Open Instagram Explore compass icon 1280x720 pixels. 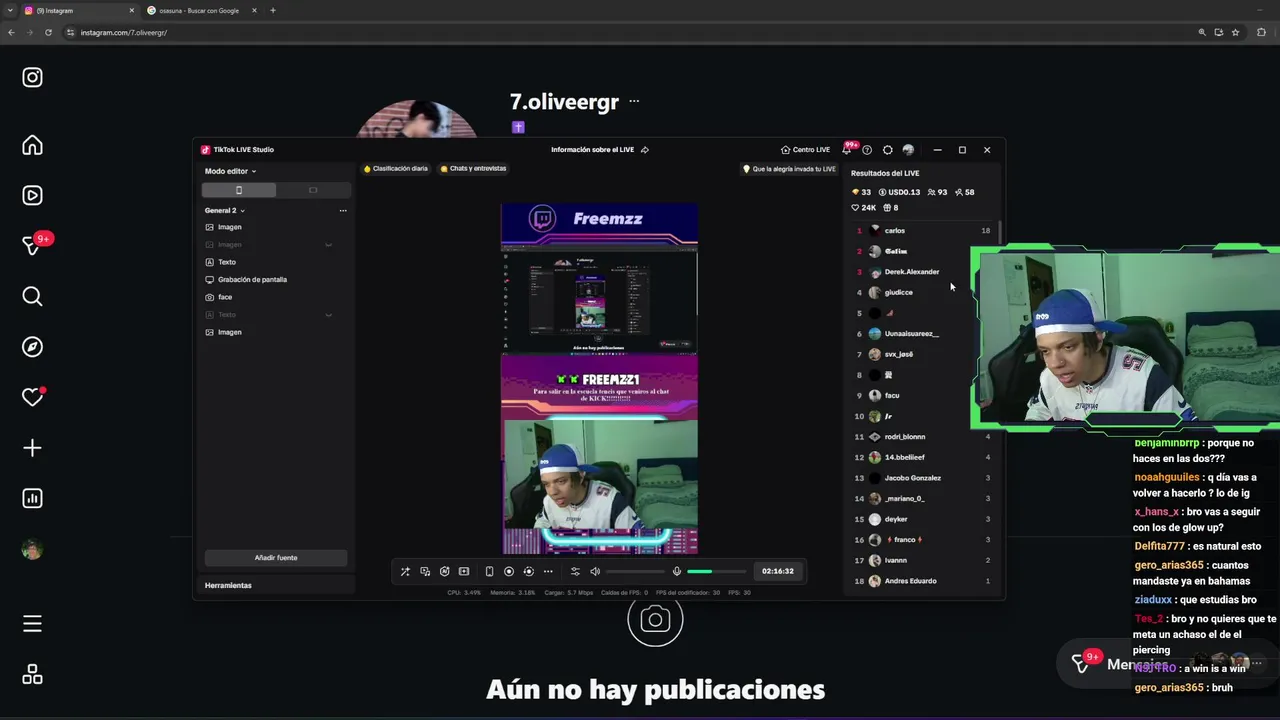click(x=32, y=347)
